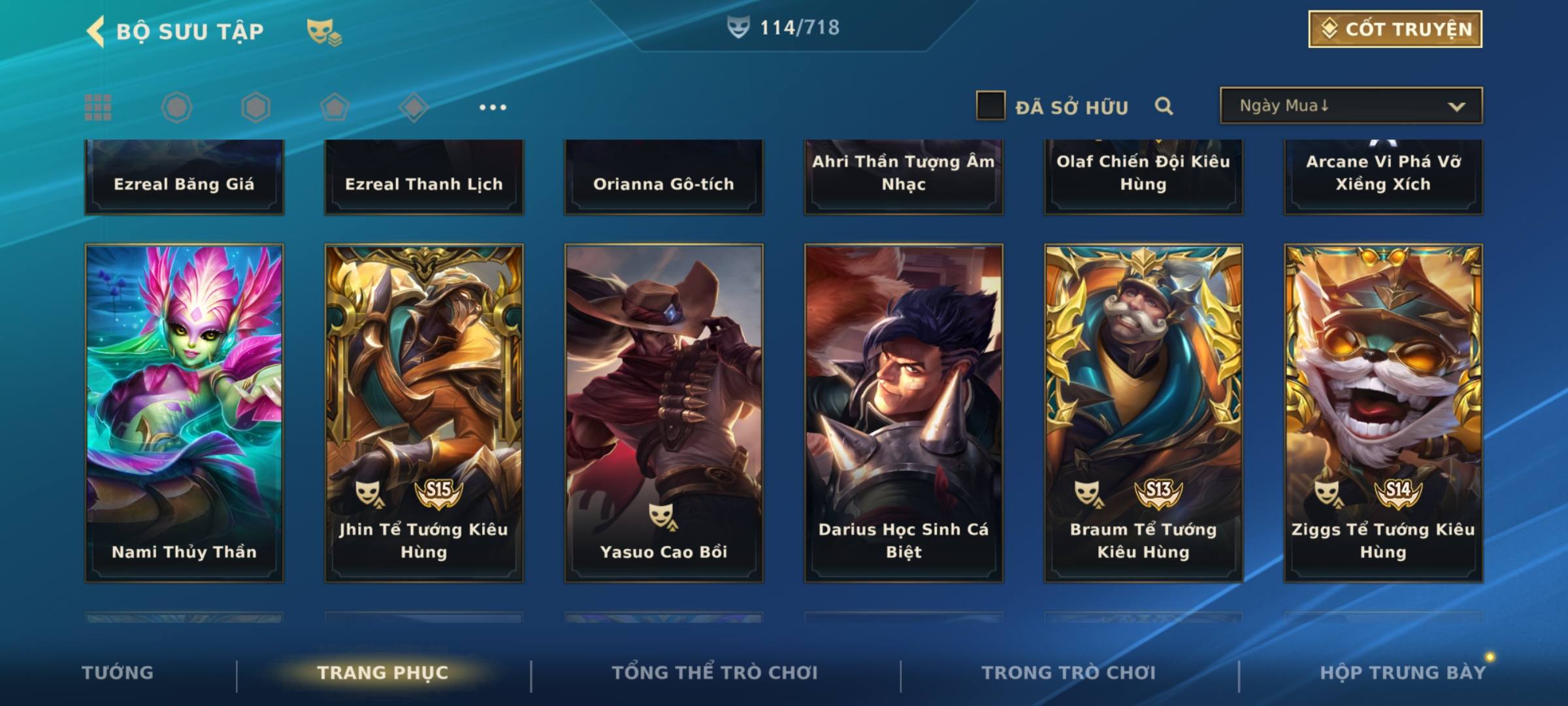1568x706 pixels.
Task: Open the Nami Thủy Thần skin card
Action: (x=184, y=413)
